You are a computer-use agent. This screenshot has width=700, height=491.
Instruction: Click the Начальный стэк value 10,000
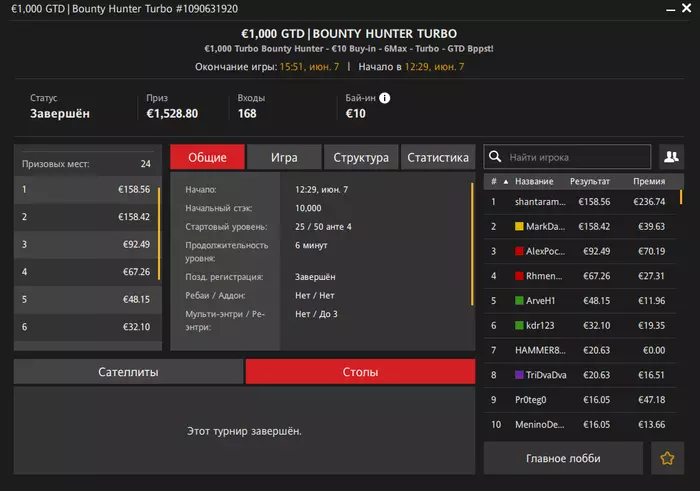(x=308, y=208)
